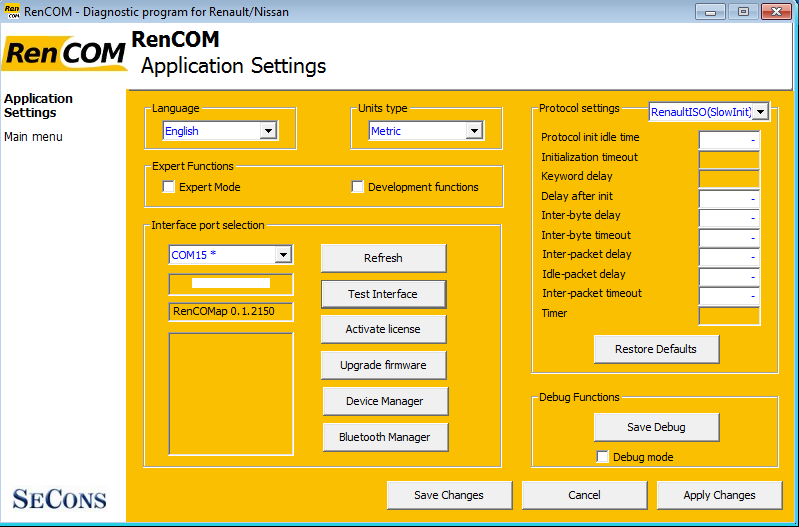Click the 'Protocol settings' group label
The image size is (799, 527).
click(x=579, y=108)
